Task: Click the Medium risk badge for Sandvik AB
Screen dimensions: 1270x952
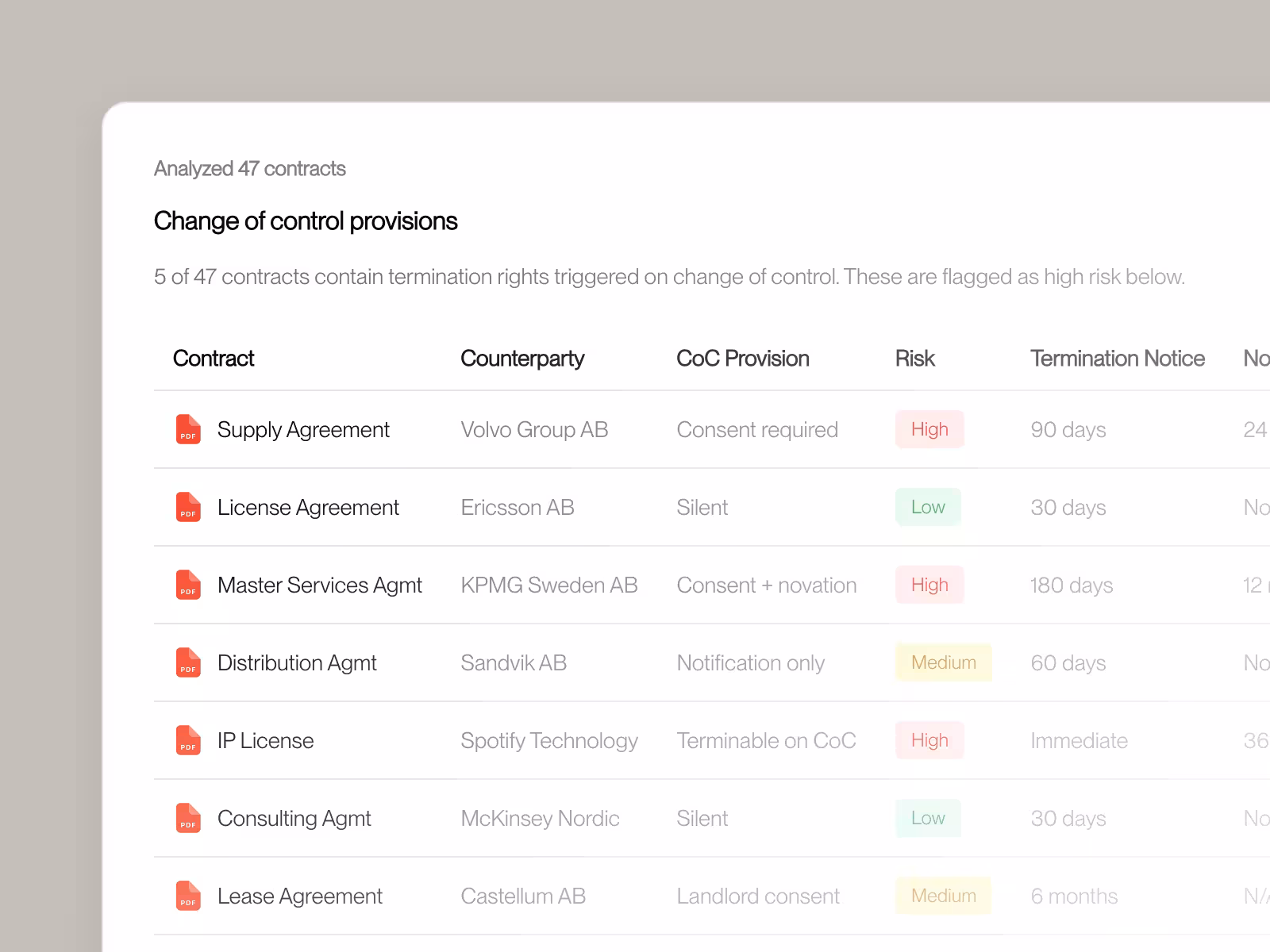Action: (x=944, y=662)
